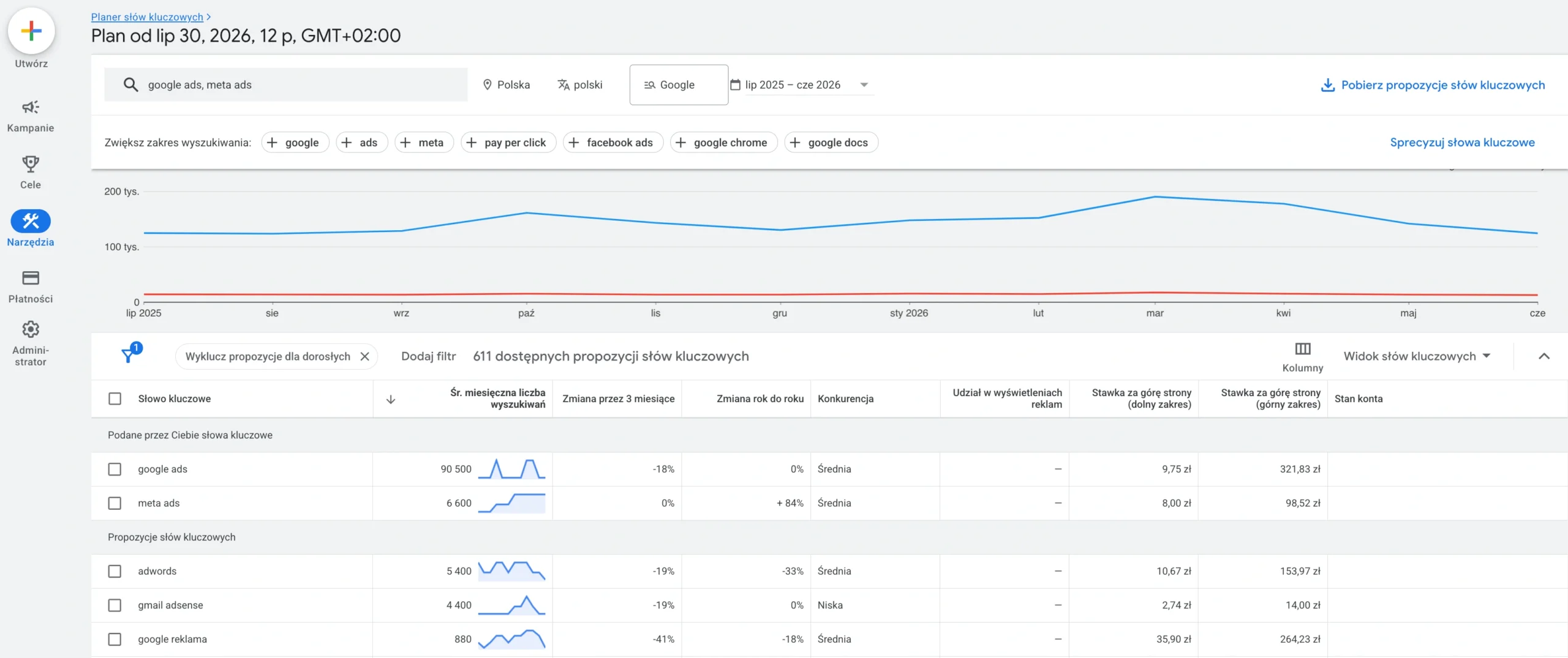
Task: Sort by Stawka za górę strony (górny zakres)
Action: pos(1270,398)
